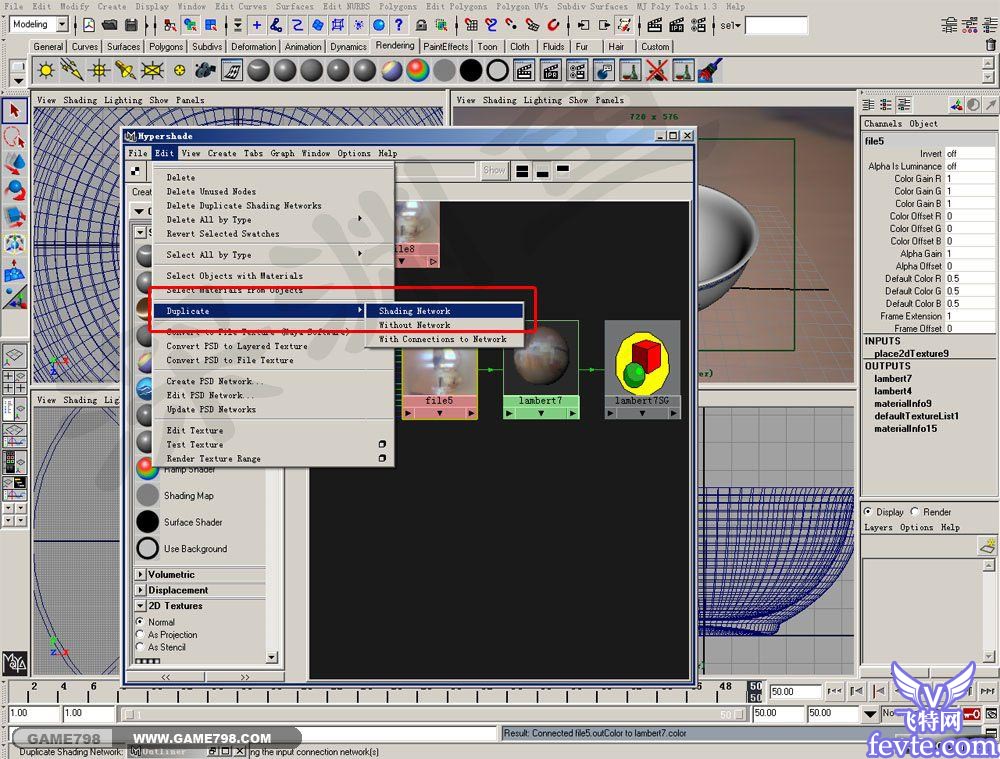
Task: Open the Modeling menu set dropdown
Action: click(62, 25)
